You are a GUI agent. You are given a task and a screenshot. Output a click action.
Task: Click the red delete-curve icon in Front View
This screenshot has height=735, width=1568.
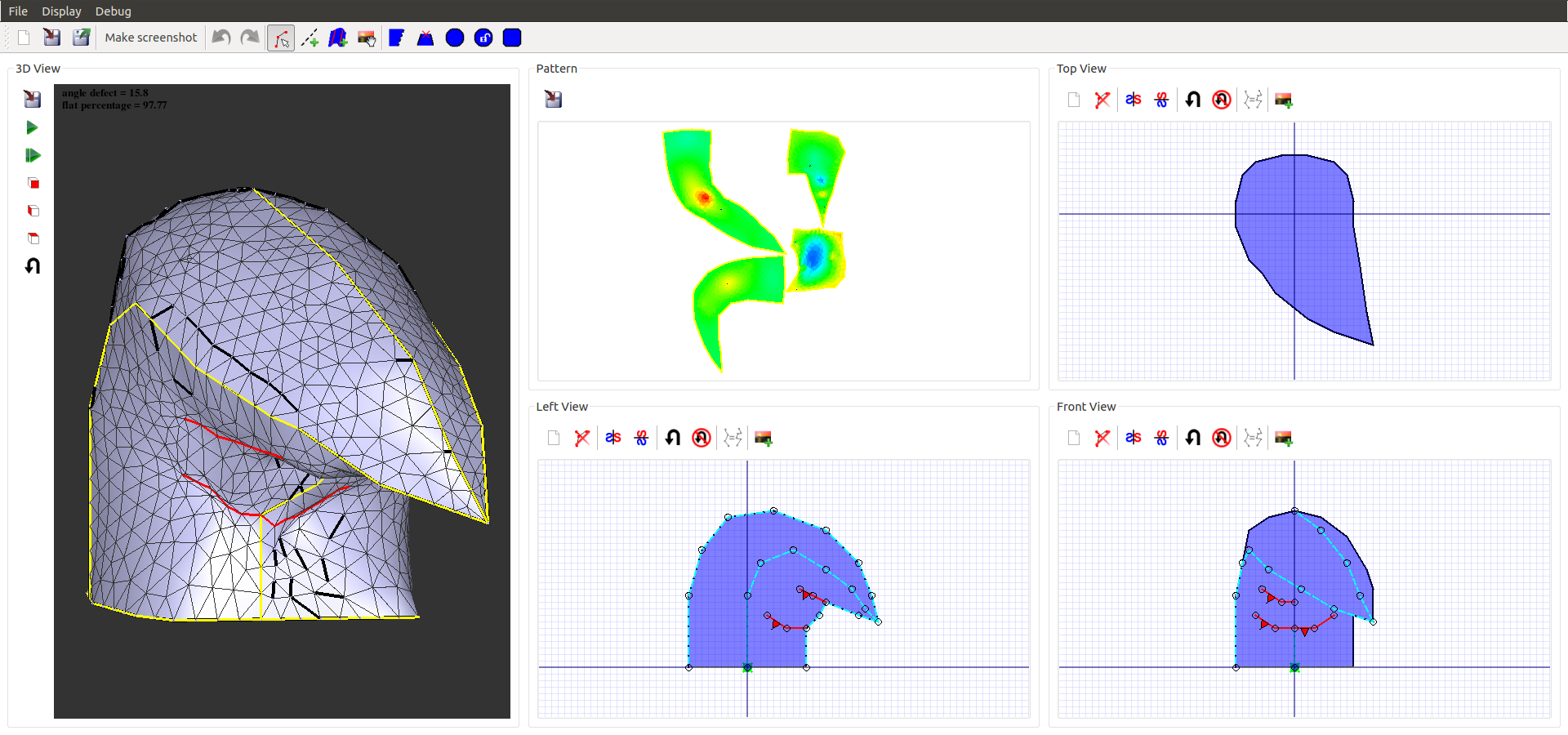pos(1102,438)
